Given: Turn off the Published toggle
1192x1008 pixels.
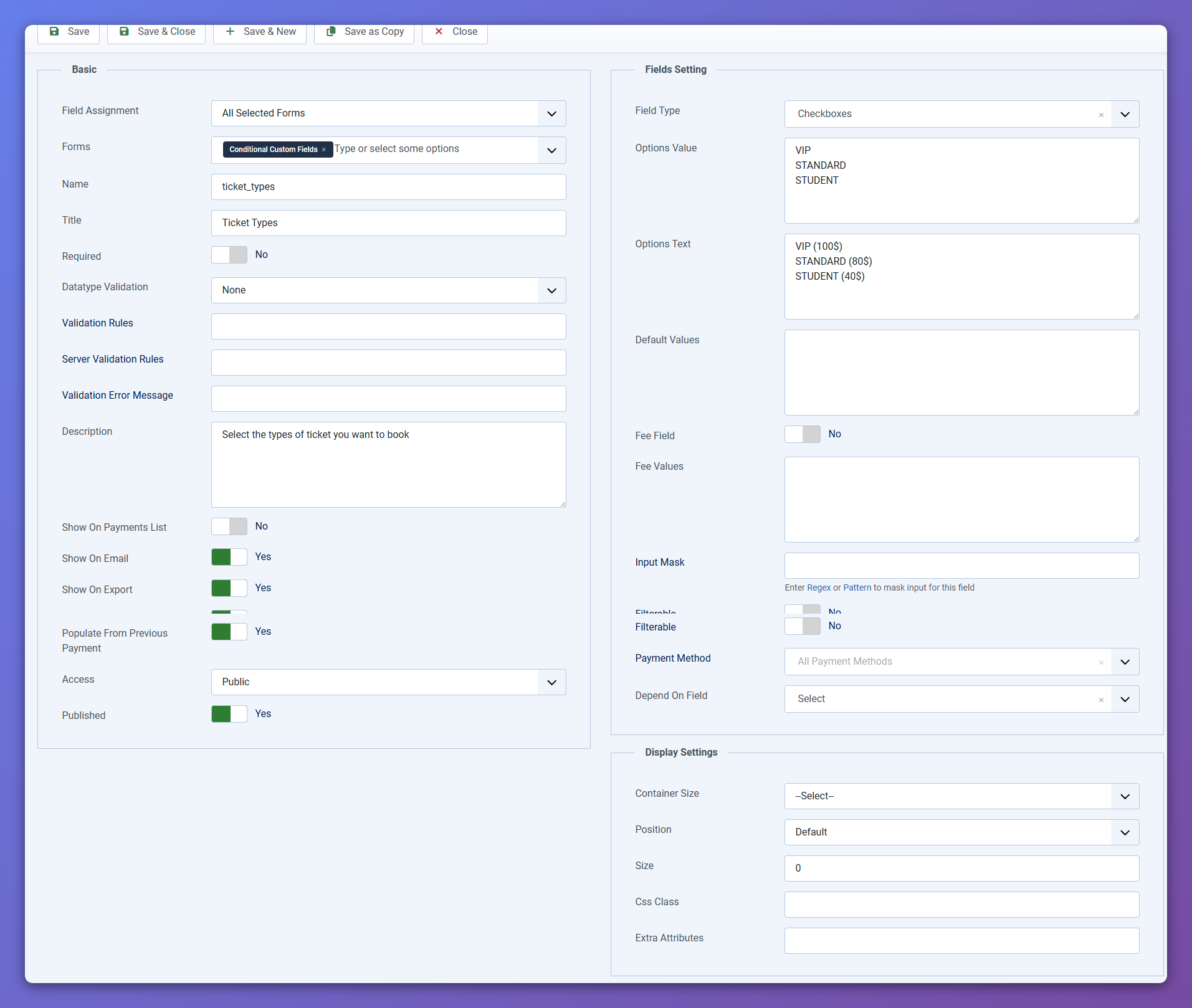Looking at the screenshot, I should 229,714.
